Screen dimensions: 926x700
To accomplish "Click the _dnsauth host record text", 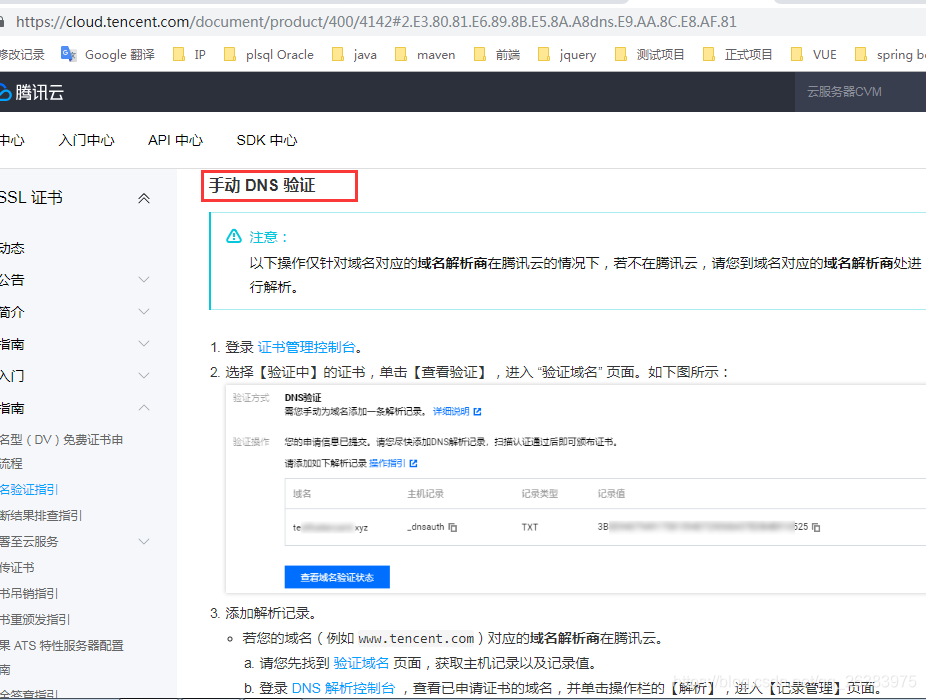I will pos(426,527).
